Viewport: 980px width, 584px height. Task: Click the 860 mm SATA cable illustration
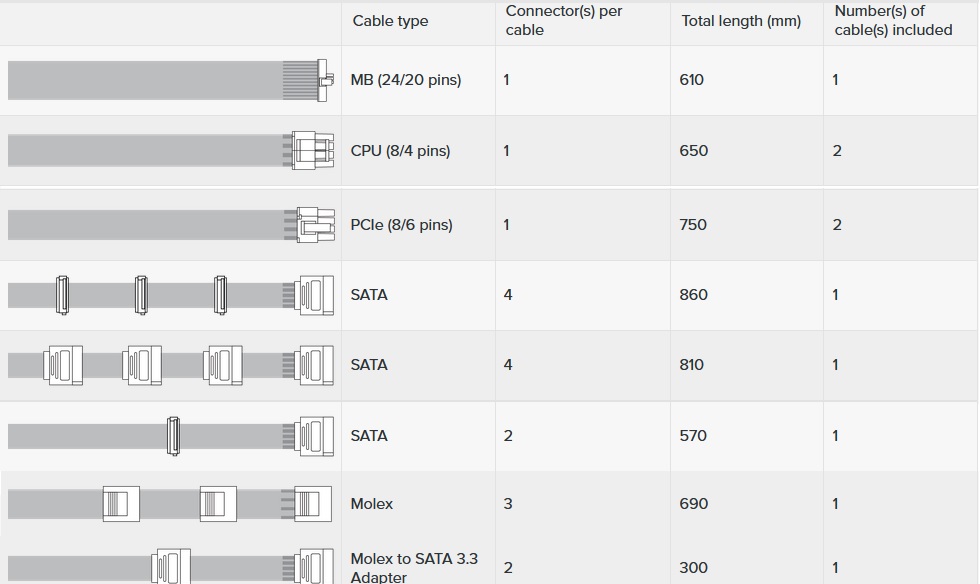[x=170, y=295]
